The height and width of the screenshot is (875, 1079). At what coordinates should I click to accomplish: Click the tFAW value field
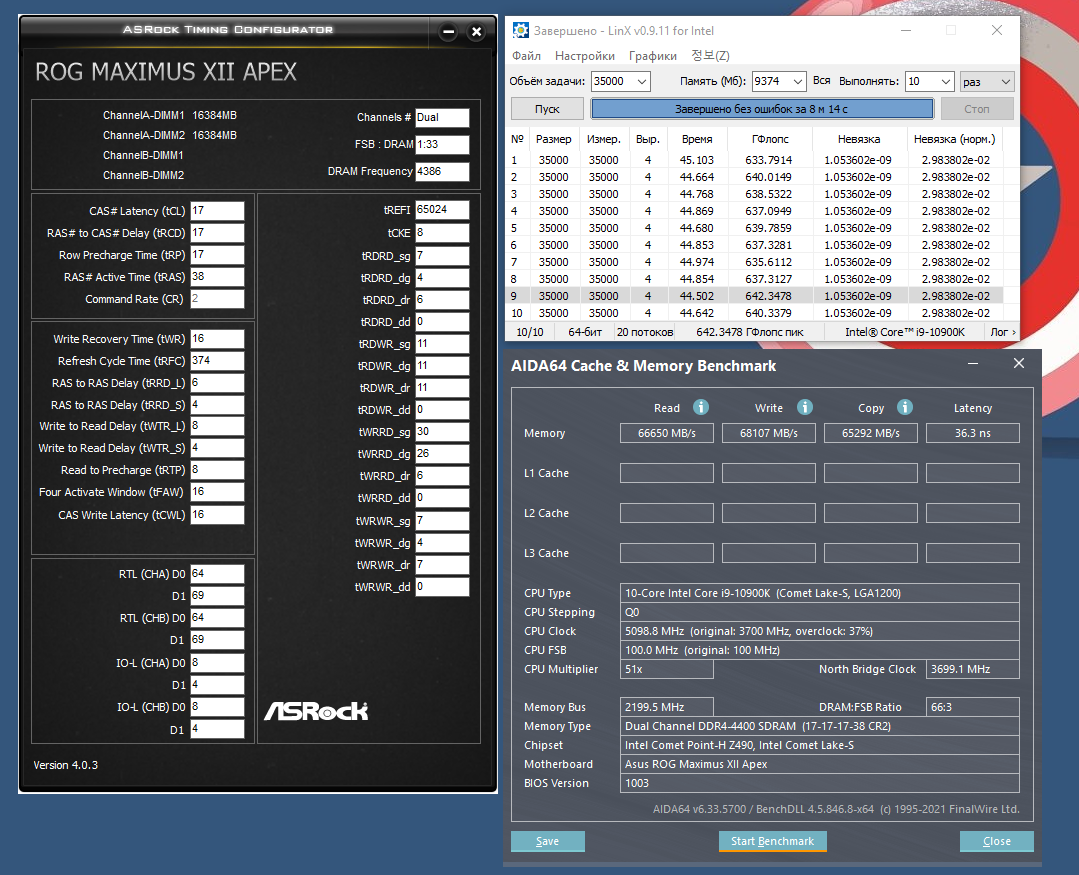coord(217,491)
